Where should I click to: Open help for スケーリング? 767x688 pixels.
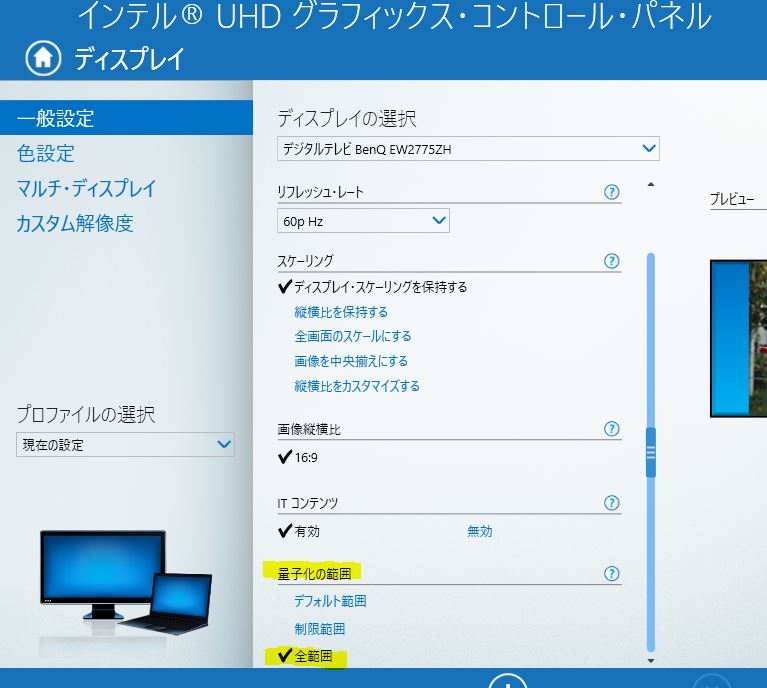click(611, 261)
